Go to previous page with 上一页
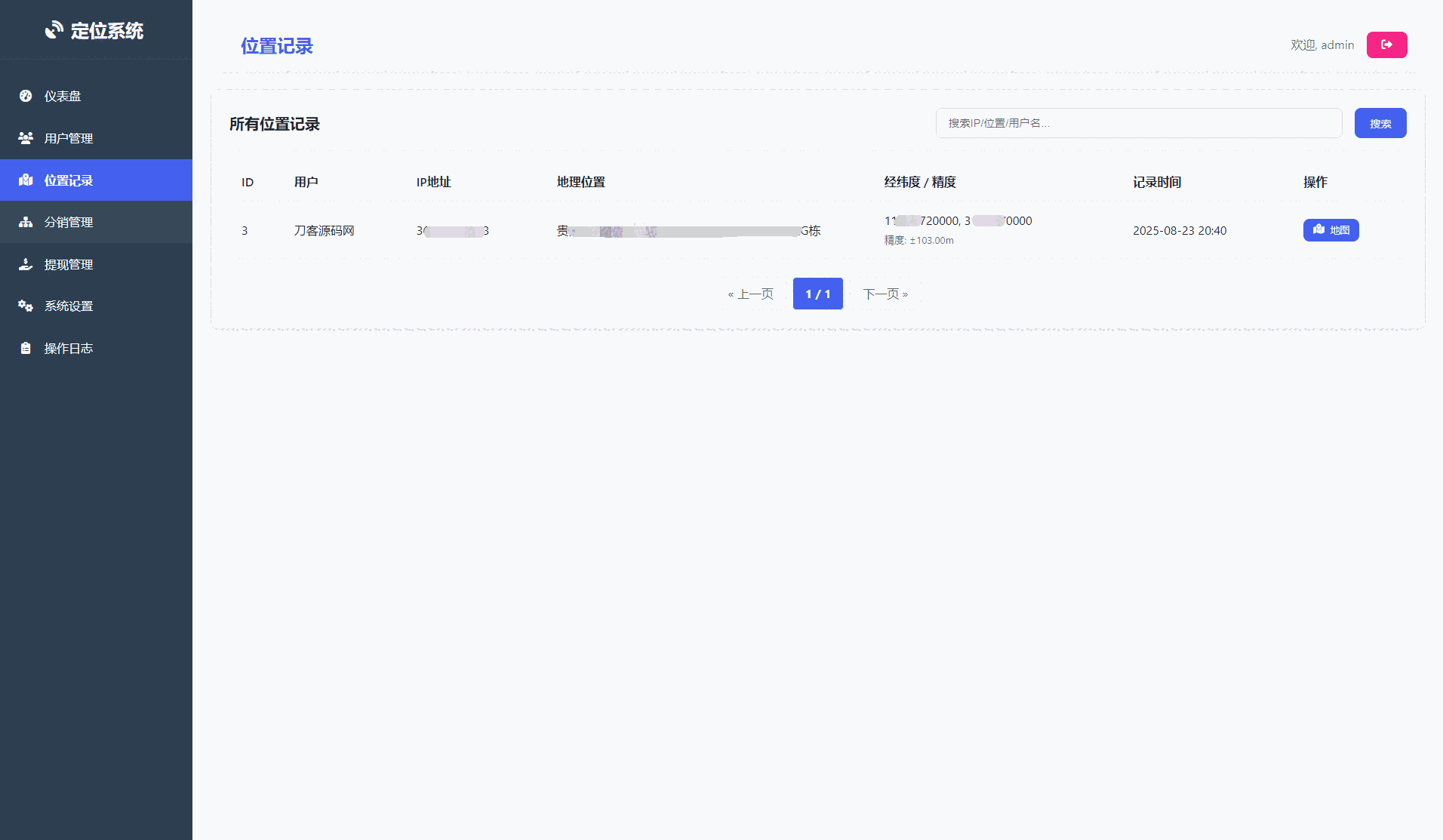 (x=750, y=294)
